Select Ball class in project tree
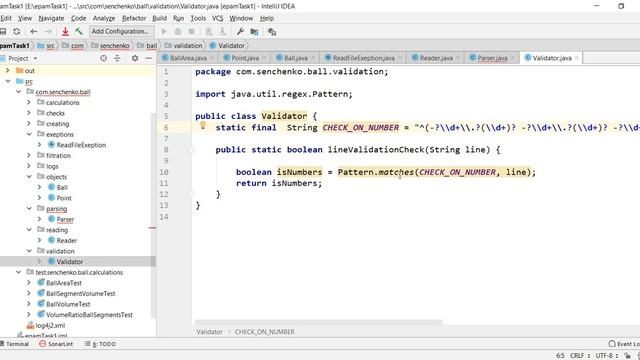Image resolution: width=640 pixels, height=360 pixels. (62, 187)
